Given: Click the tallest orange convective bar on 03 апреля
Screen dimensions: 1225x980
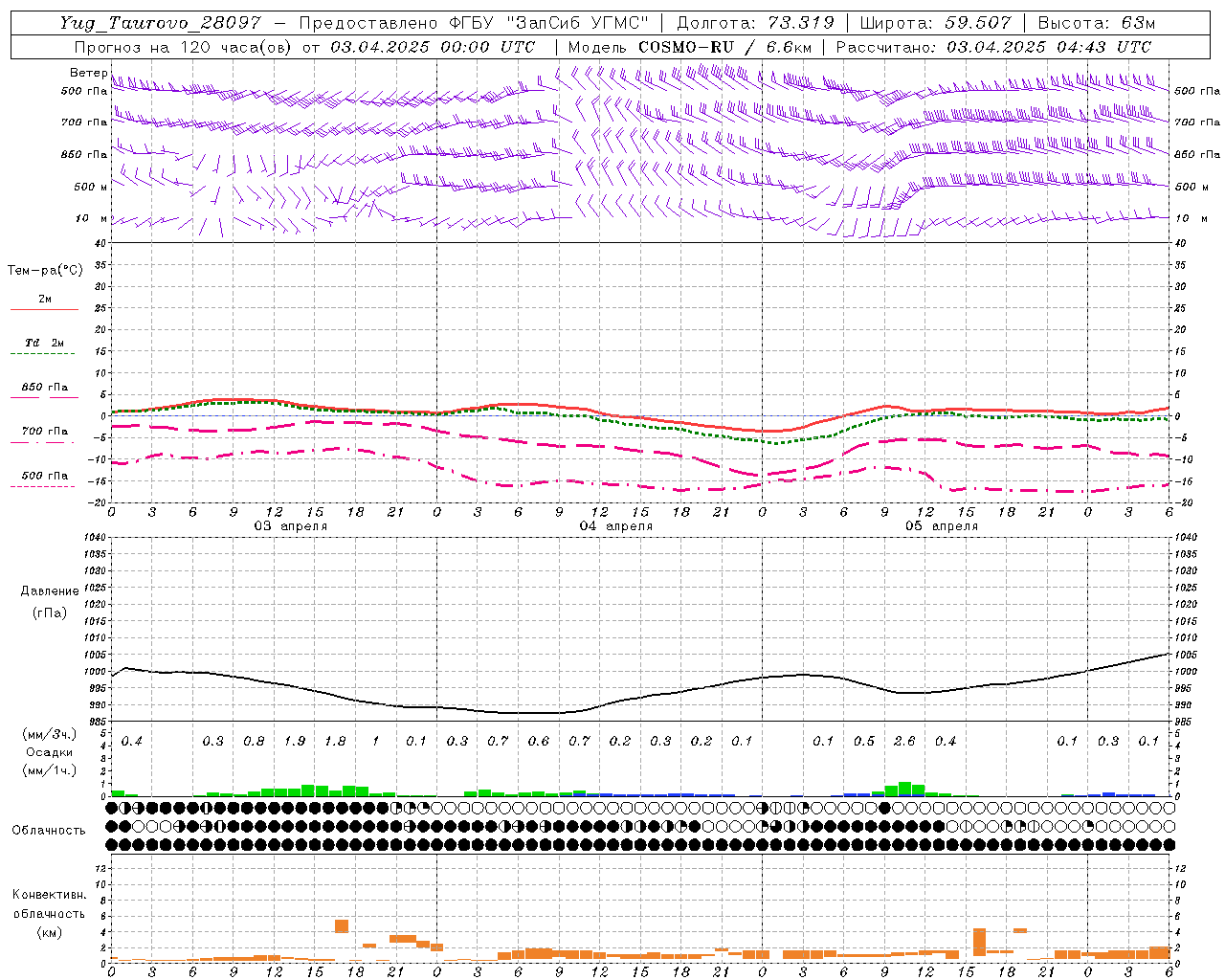Looking at the screenshot, I should (x=342, y=925).
